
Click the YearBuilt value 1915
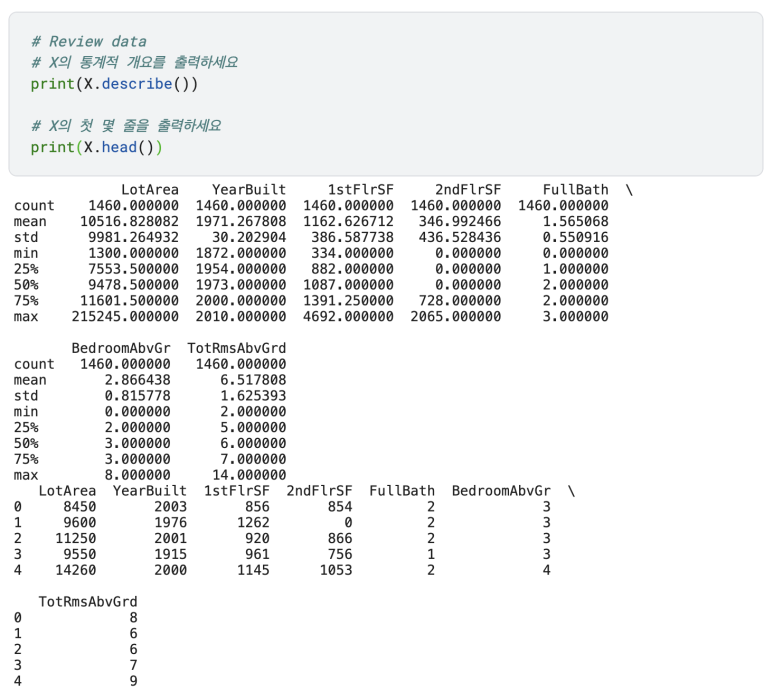click(x=171, y=554)
